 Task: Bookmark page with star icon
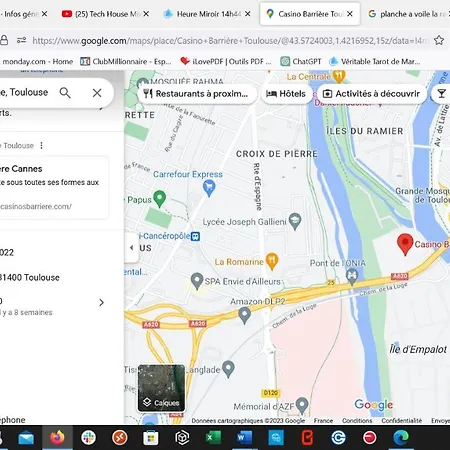point(439,40)
